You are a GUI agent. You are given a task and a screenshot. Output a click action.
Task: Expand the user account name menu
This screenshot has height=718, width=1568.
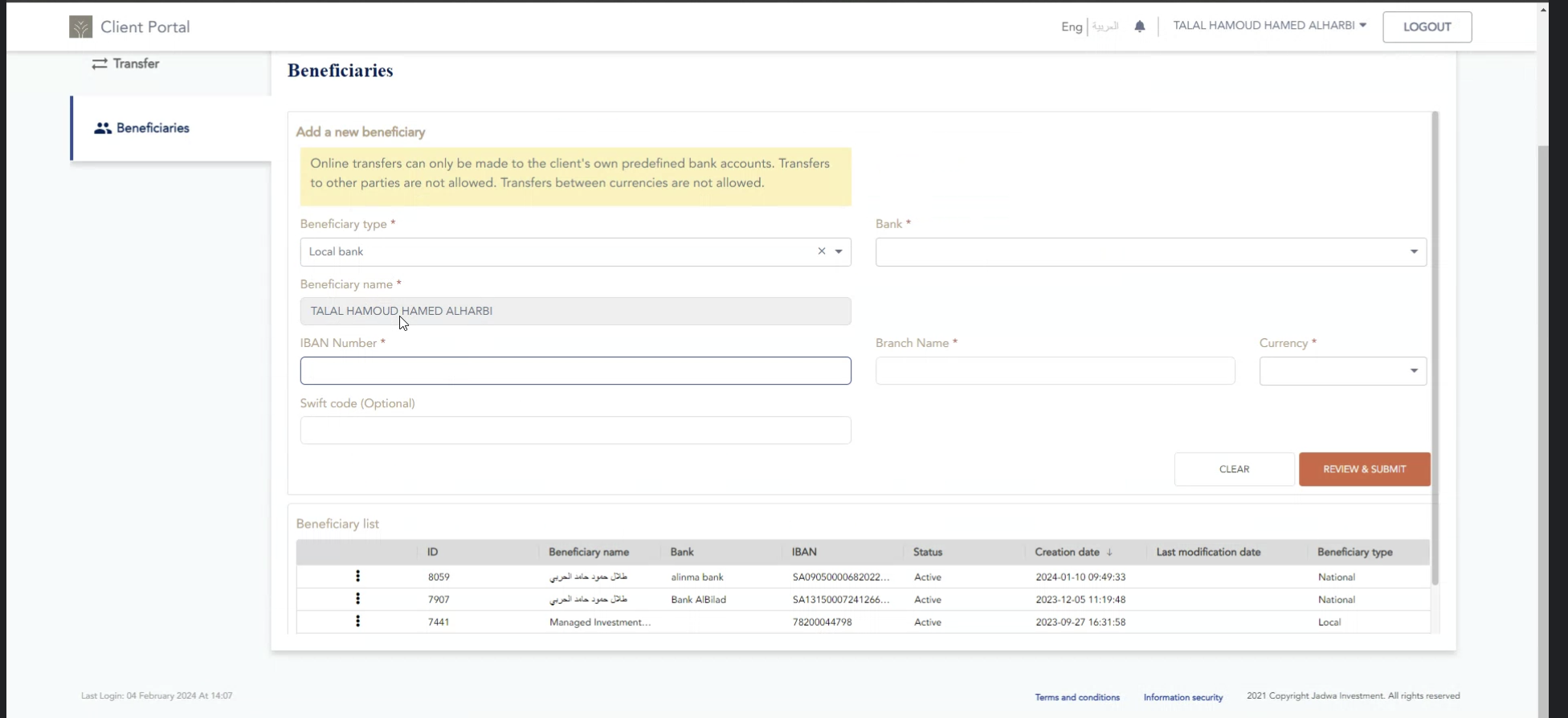pos(1269,26)
